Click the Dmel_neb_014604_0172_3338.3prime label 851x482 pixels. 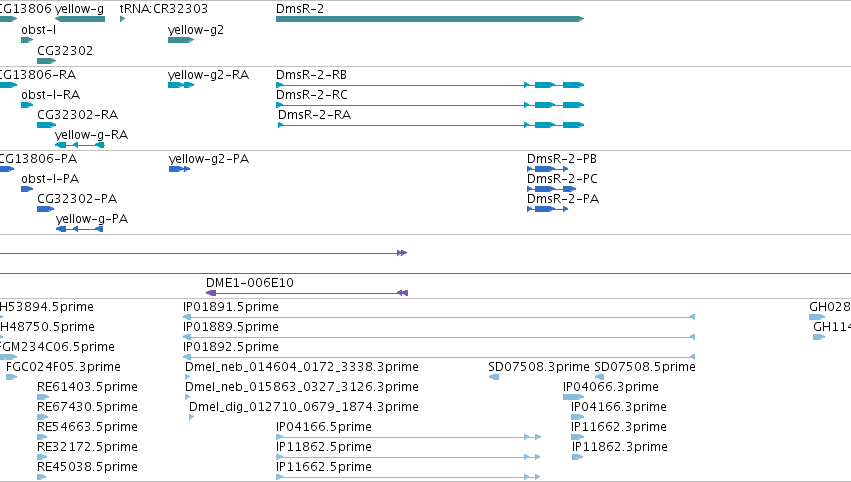[x=302, y=367]
